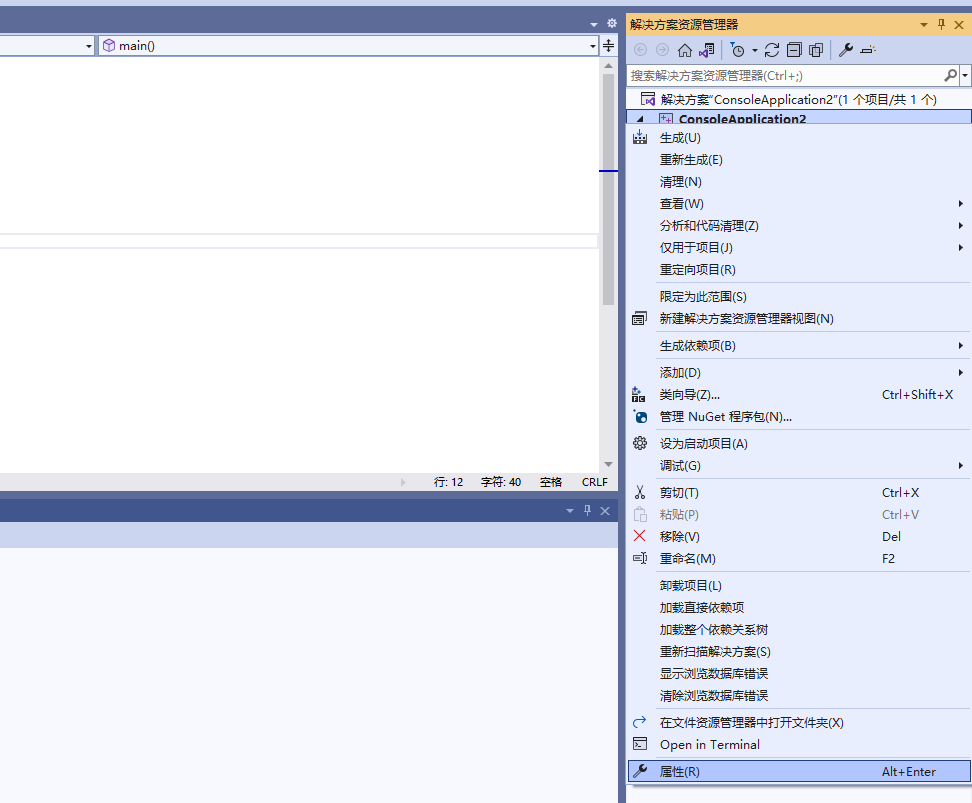Image resolution: width=972 pixels, height=803 pixels.
Task: Choose 设为启动项目(A)
Action: [799, 444]
